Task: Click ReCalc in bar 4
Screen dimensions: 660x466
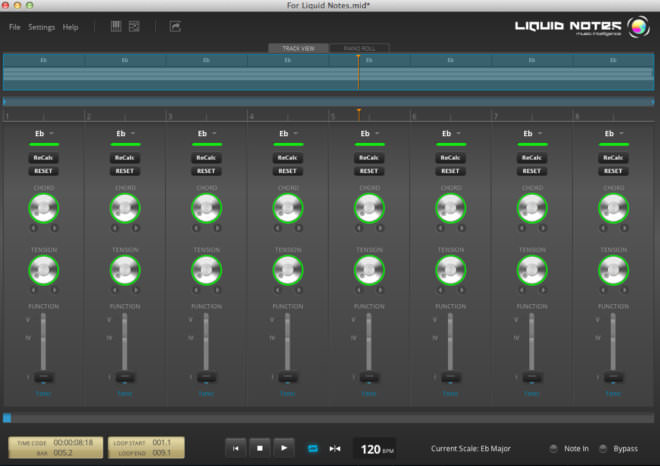Action: 288,158
